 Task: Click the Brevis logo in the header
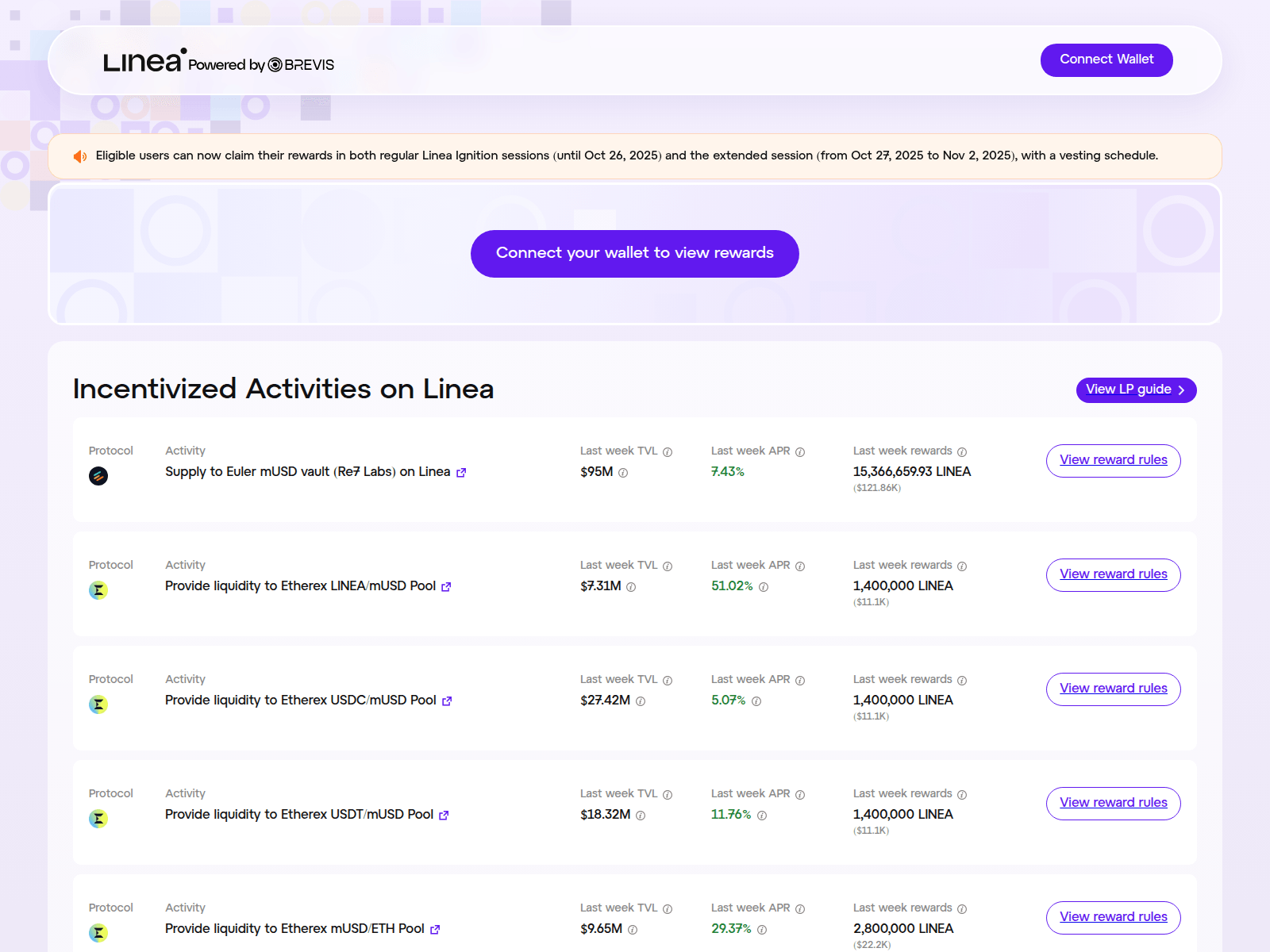coord(301,65)
